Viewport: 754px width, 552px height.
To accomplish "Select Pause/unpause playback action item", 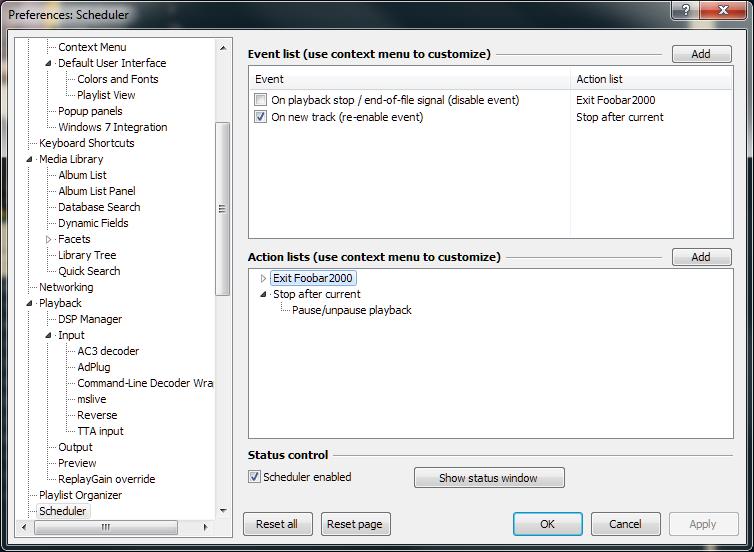I will point(351,310).
